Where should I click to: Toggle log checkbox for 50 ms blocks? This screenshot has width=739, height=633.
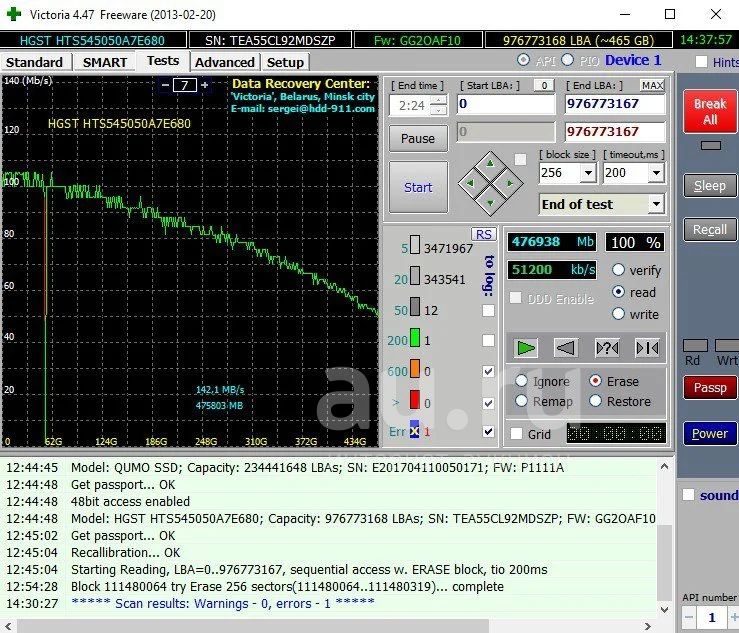pyautogui.click(x=489, y=310)
